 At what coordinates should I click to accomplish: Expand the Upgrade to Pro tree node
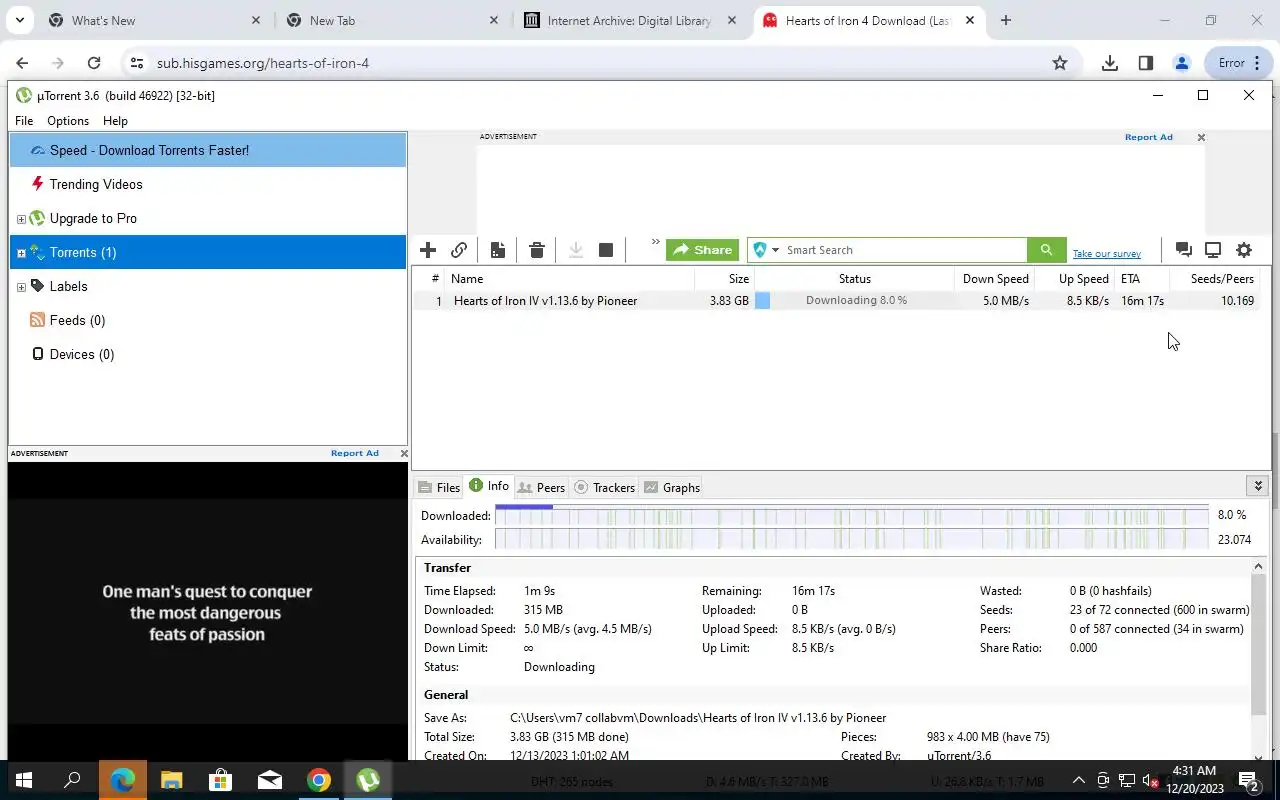(x=21, y=219)
